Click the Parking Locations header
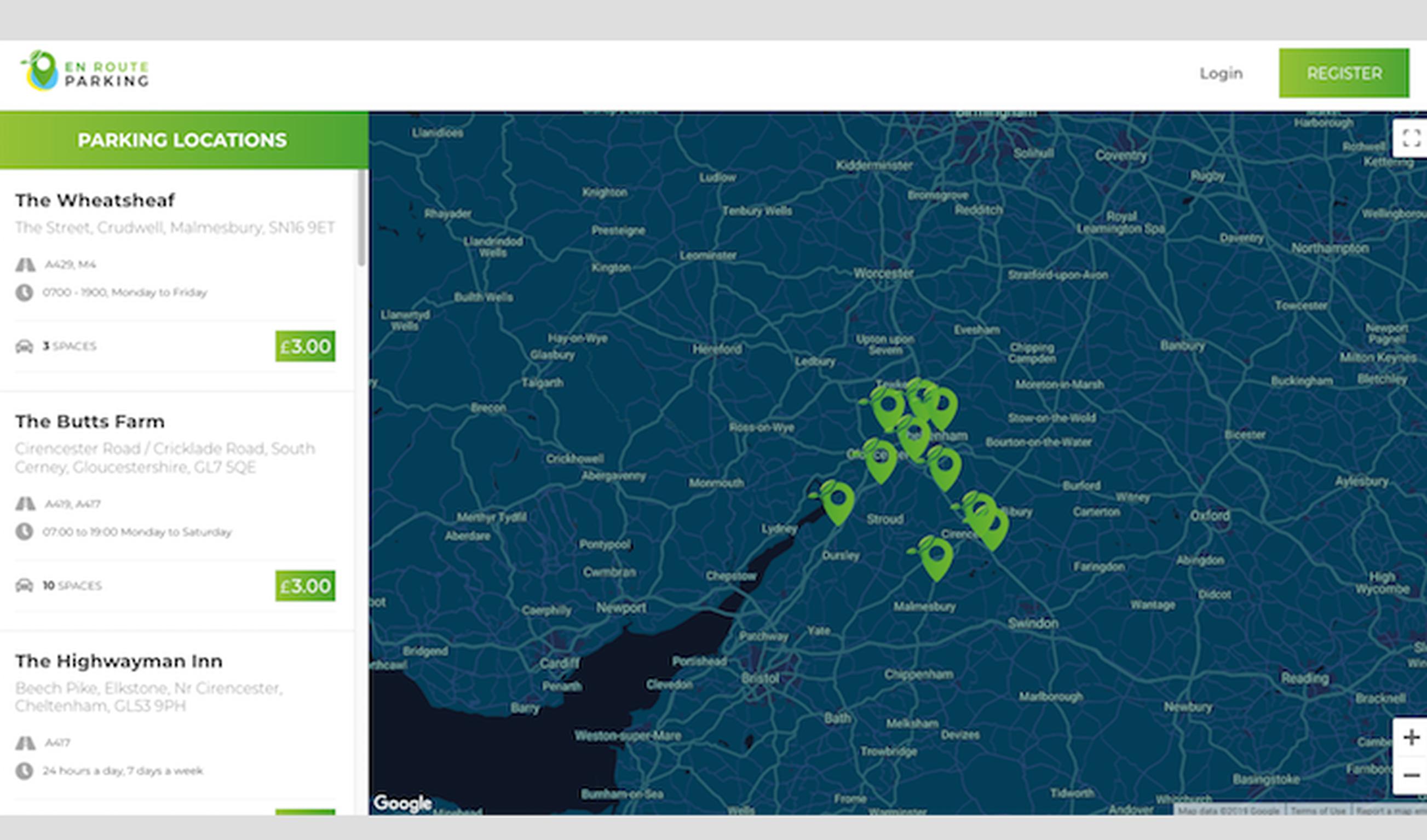Image resolution: width=1427 pixels, height=840 pixels. tap(182, 141)
